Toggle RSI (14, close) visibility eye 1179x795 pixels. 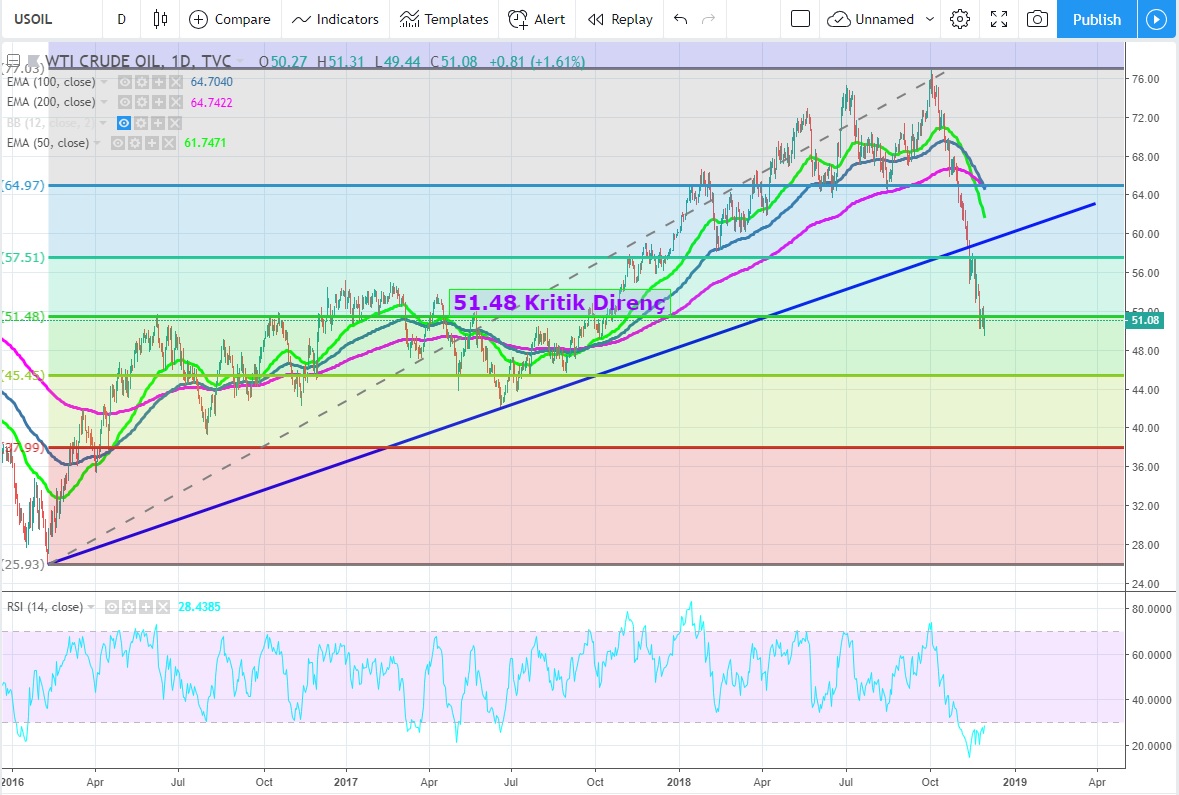coord(112,607)
